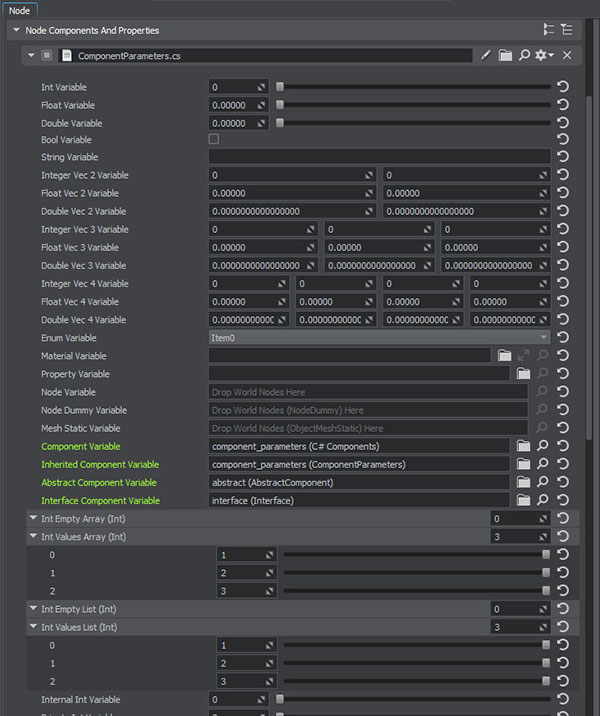The width and height of the screenshot is (600, 716).
Task: Click the magnifier icon for Inherited Component Variable
Action: 542,464
